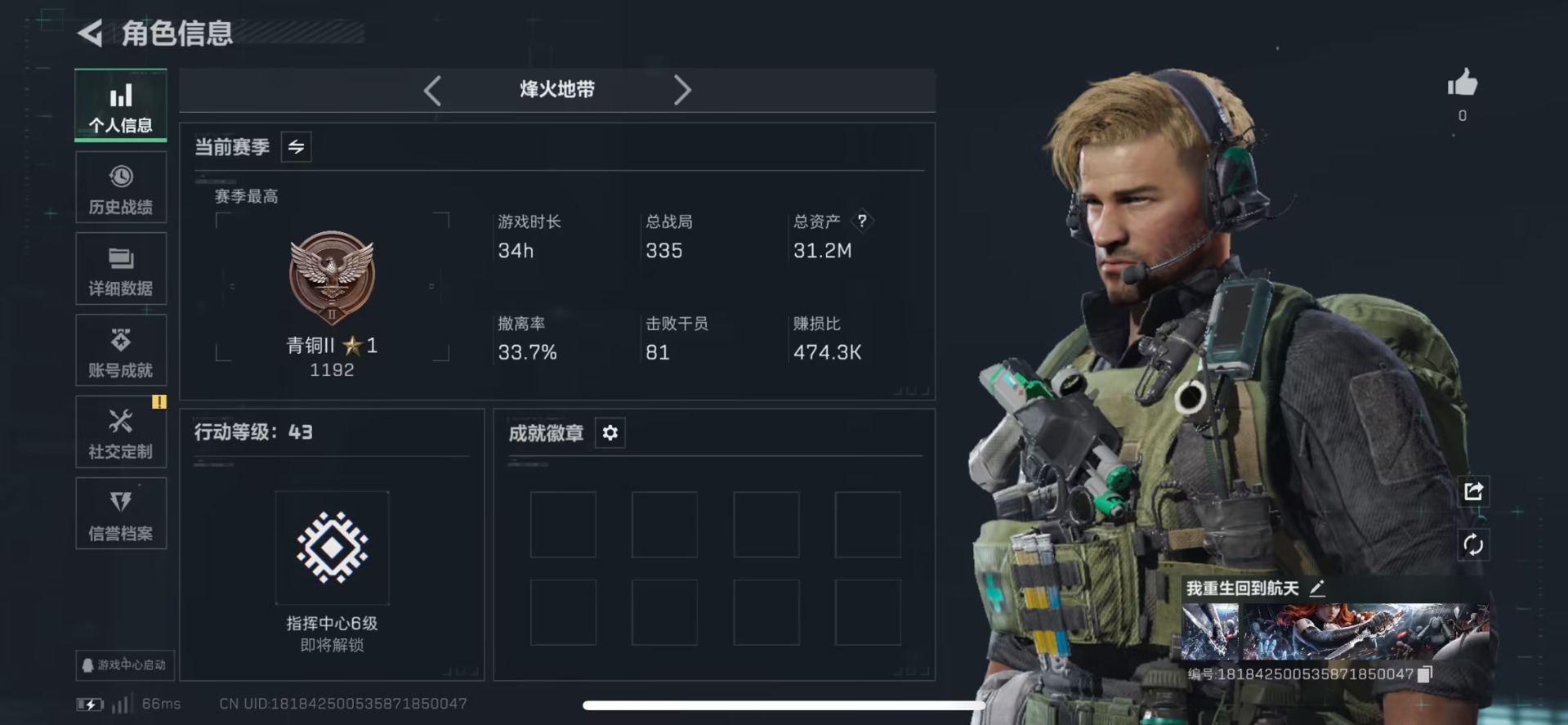Open the 详细数据 tab
The height and width of the screenshot is (725, 1568).
coord(121,269)
